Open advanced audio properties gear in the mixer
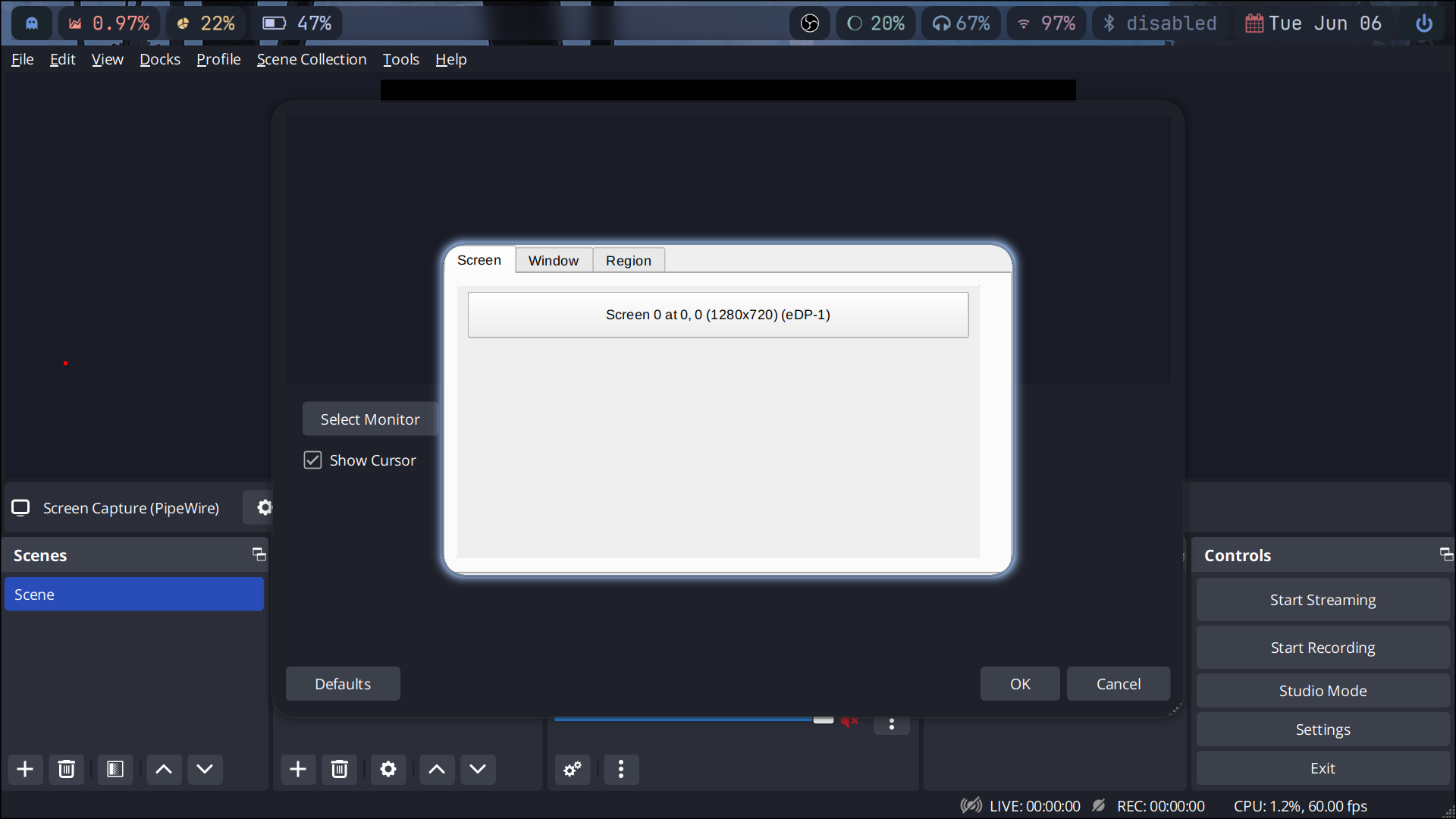The height and width of the screenshot is (819, 1456). tap(572, 769)
